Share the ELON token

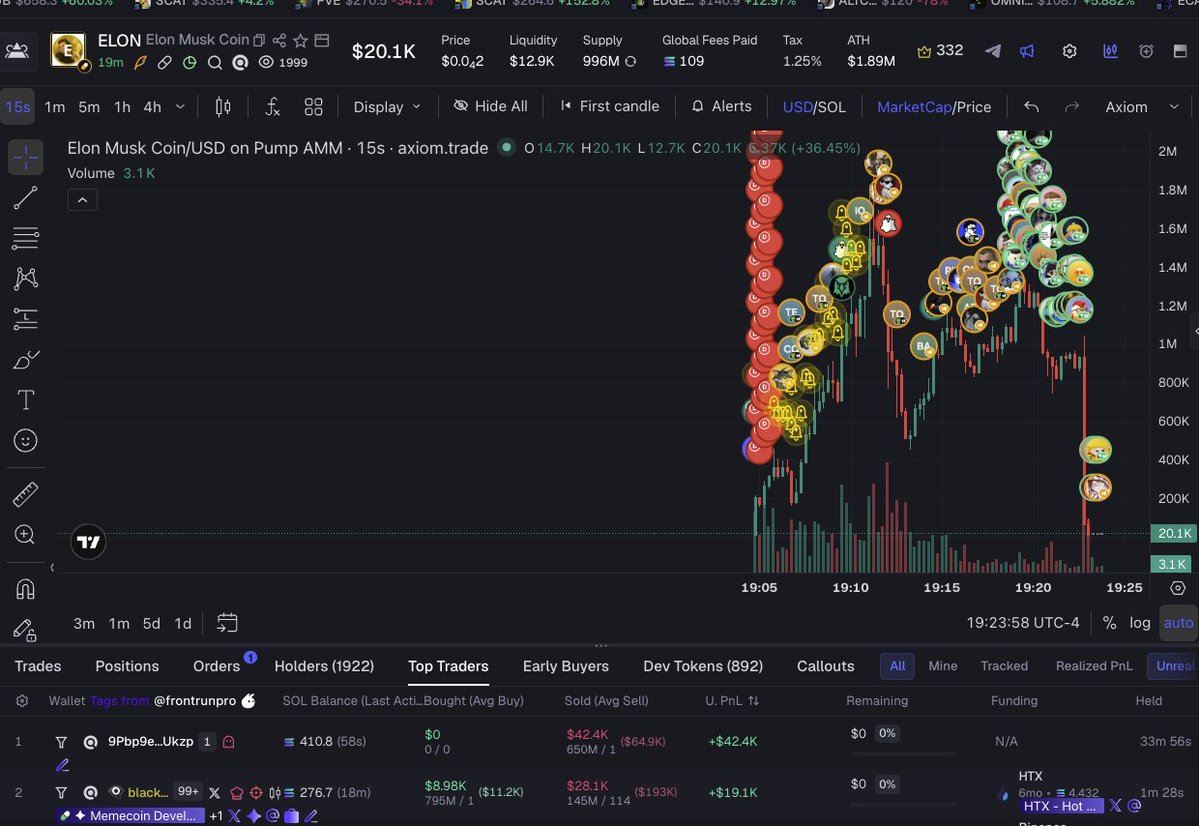(279, 40)
